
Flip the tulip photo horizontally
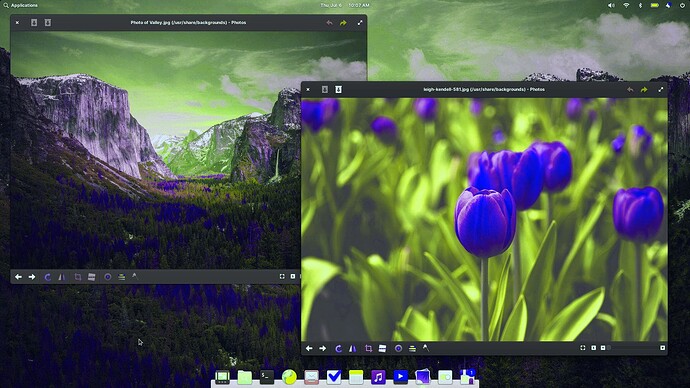[x=352, y=348]
